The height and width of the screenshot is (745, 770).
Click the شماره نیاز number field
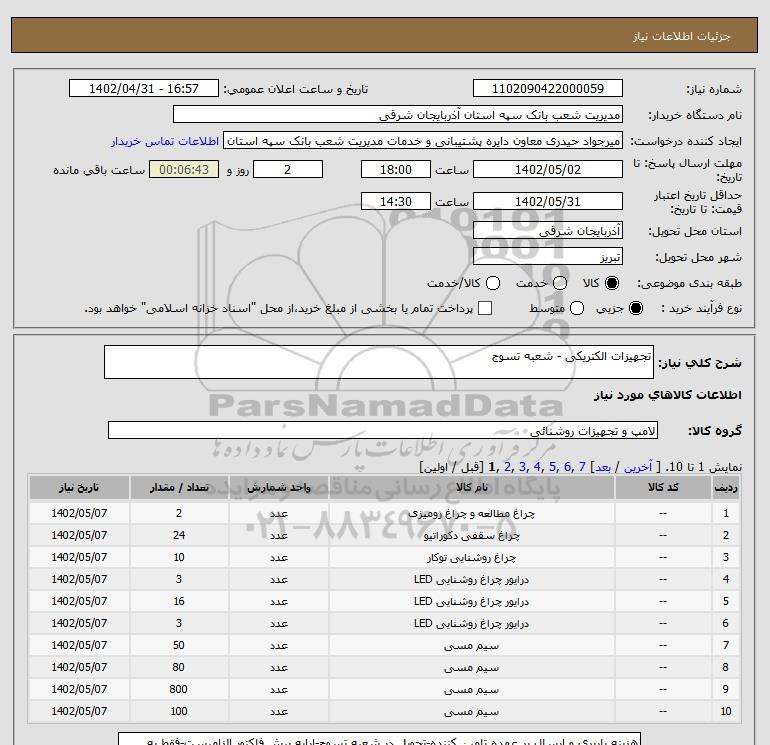(x=548, y=88)
